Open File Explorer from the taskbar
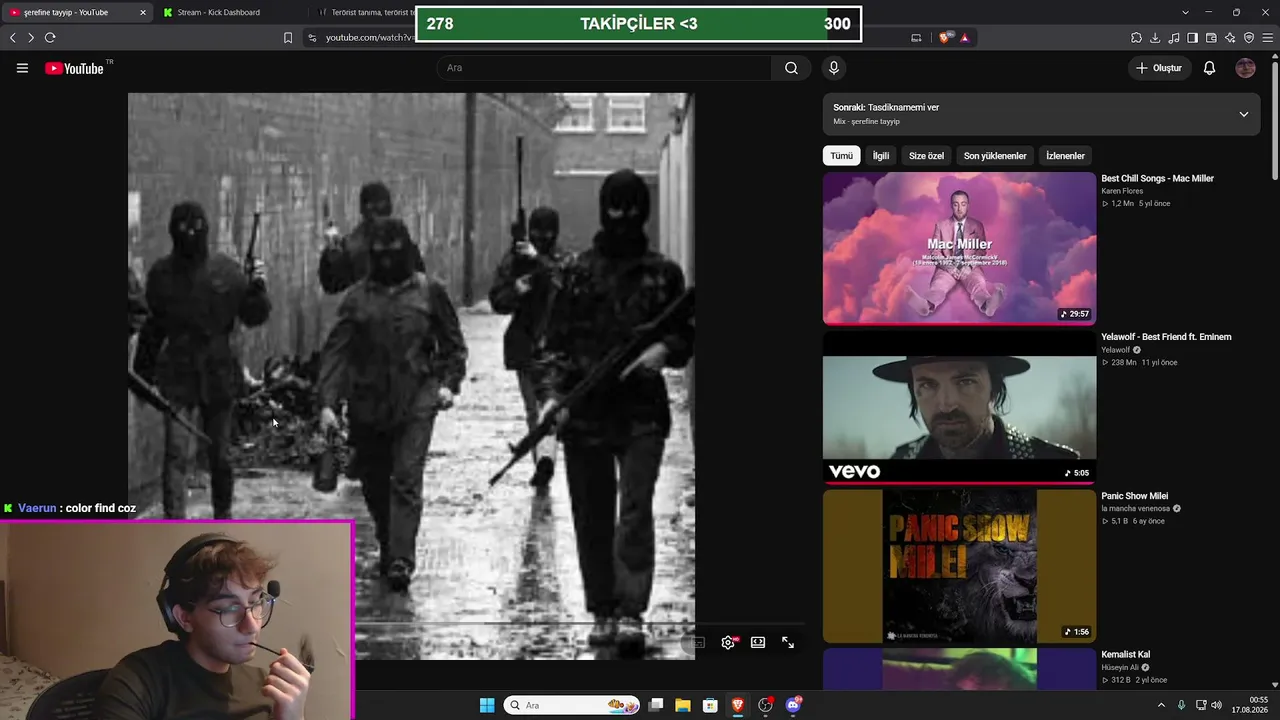Viewport: 1280px width, 720px height. [683, 705]
